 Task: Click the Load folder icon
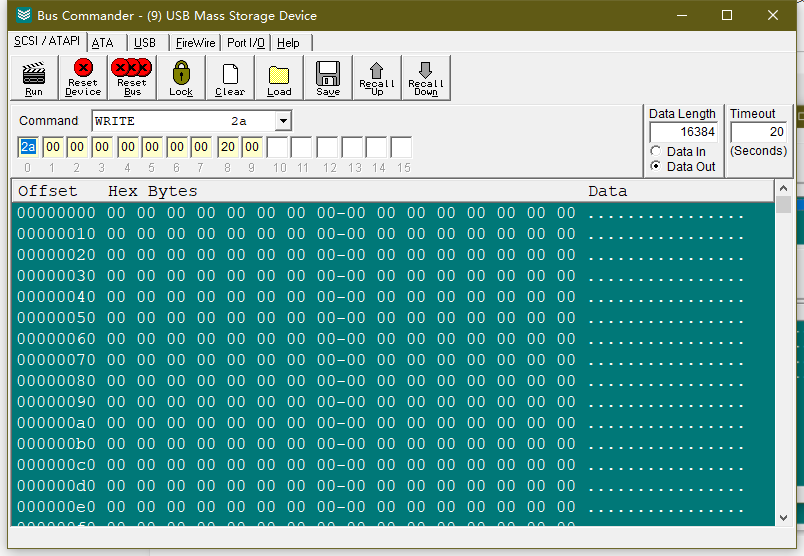tap(279, 75)
